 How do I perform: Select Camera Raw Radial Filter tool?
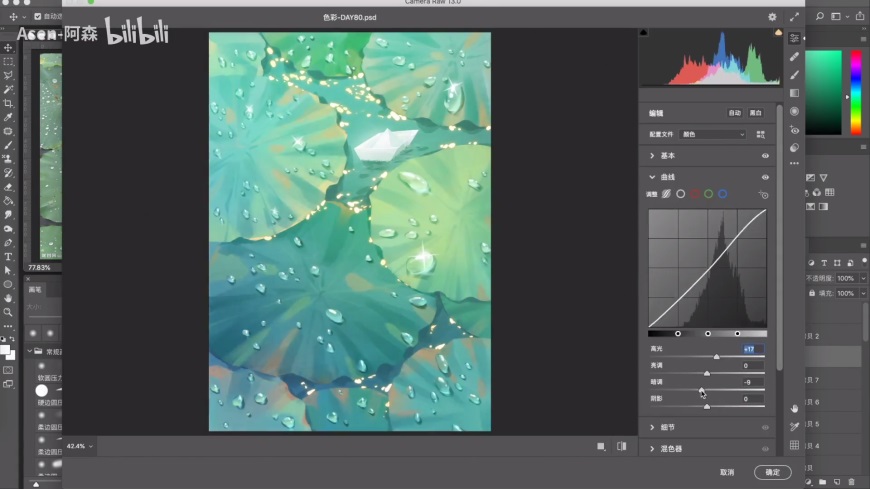(x=795, y=111)
